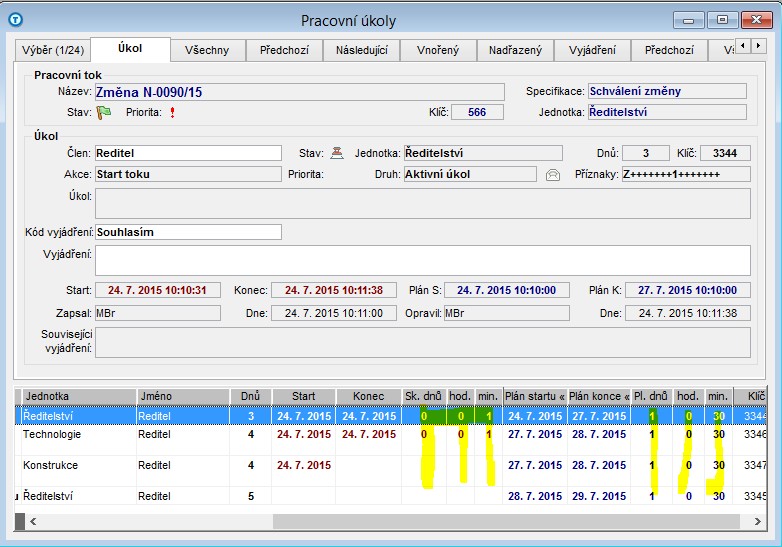Select the Ředitelství row with 5 days
This screenshot has height=547, width=782.
pyautogui.click(x=391, y=496)
